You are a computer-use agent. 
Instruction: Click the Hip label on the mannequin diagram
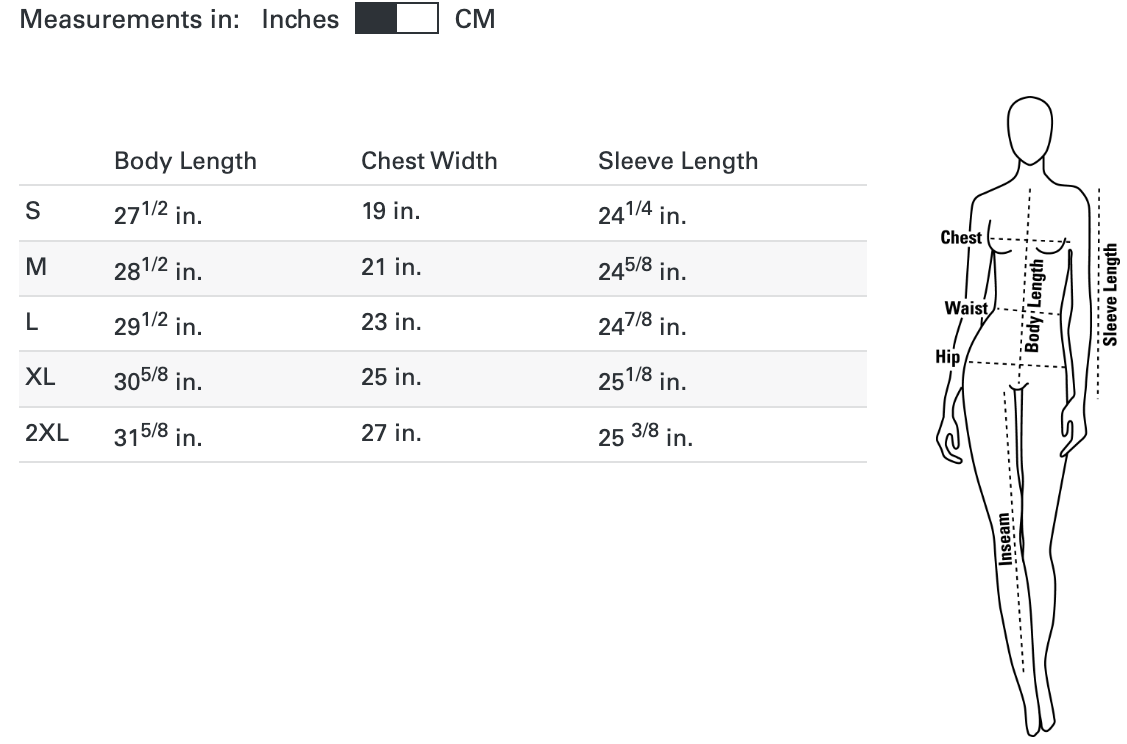coord(947,357)
